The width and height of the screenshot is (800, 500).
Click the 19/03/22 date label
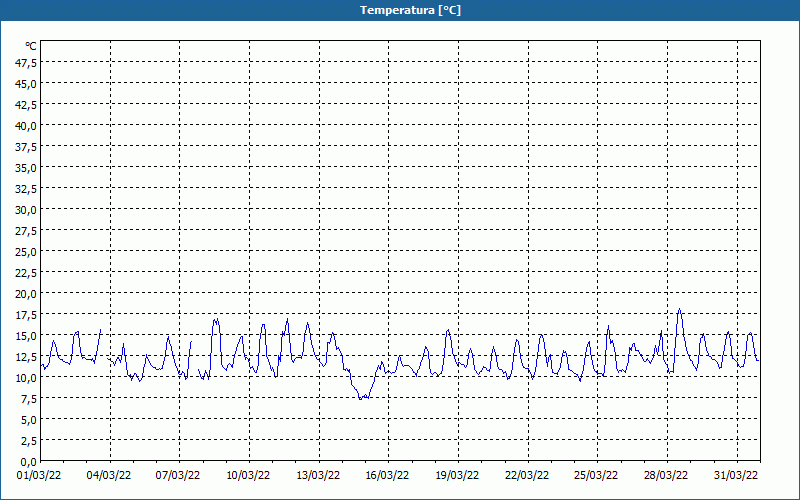click(x=457, y=475)
